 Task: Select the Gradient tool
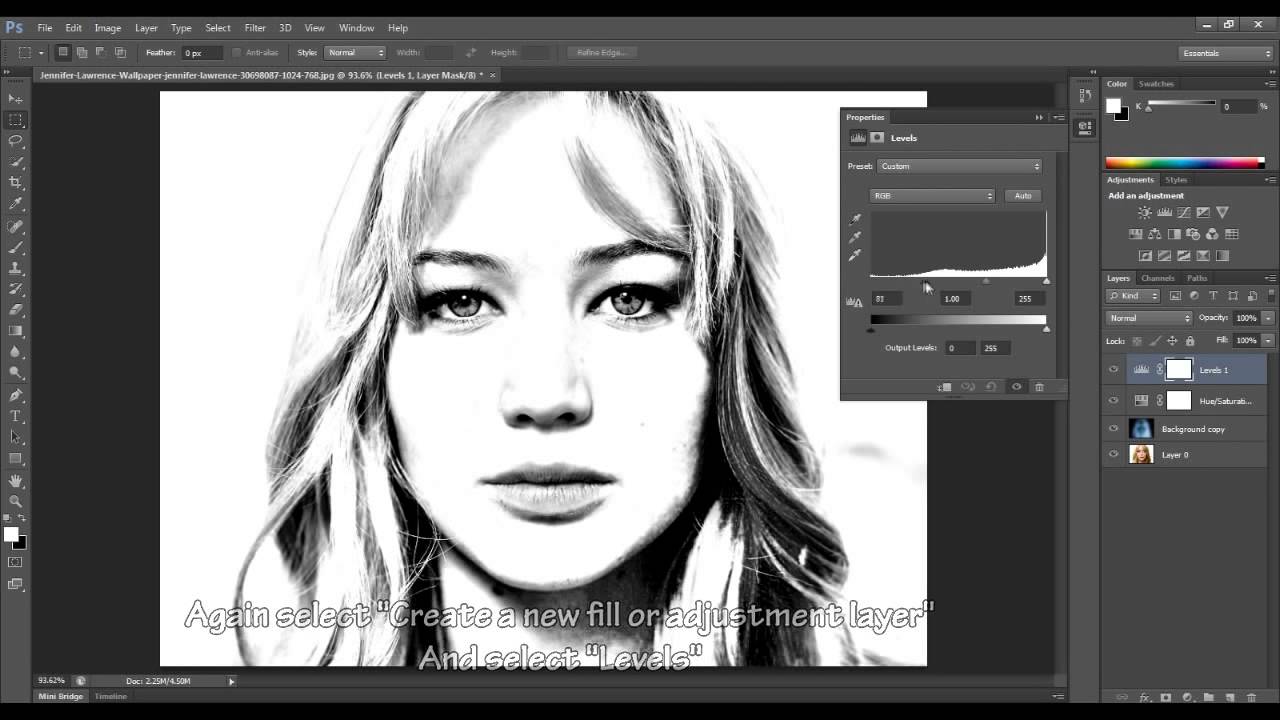point(16,331)
